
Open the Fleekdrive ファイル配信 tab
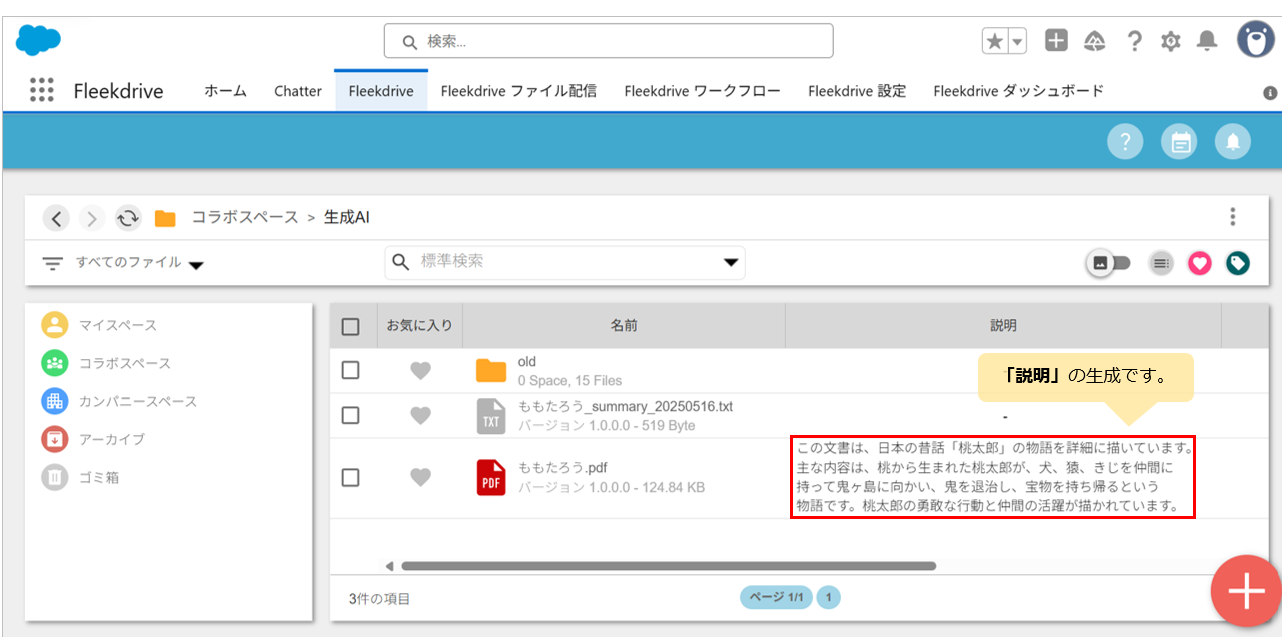(519, 91)
